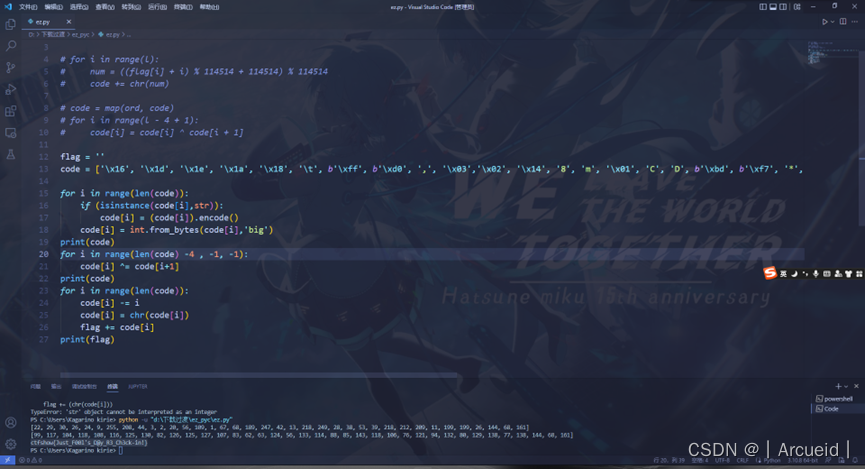Toggle the Sogou moon (half-width) icon
Image resolution: width=865 pixels, height=469 pixels.
(794, 274)
